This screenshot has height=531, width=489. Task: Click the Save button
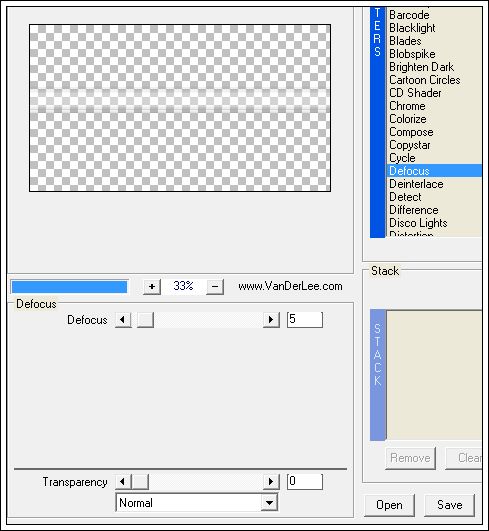[449, 505]
